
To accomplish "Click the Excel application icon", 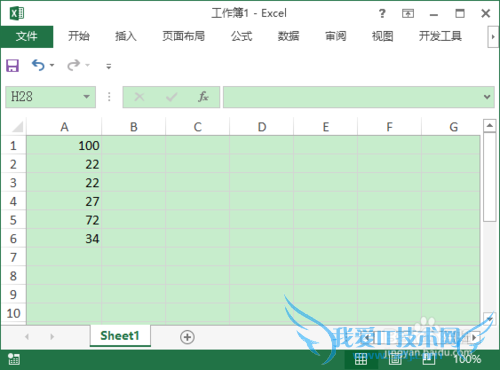I will click(17, 13).
